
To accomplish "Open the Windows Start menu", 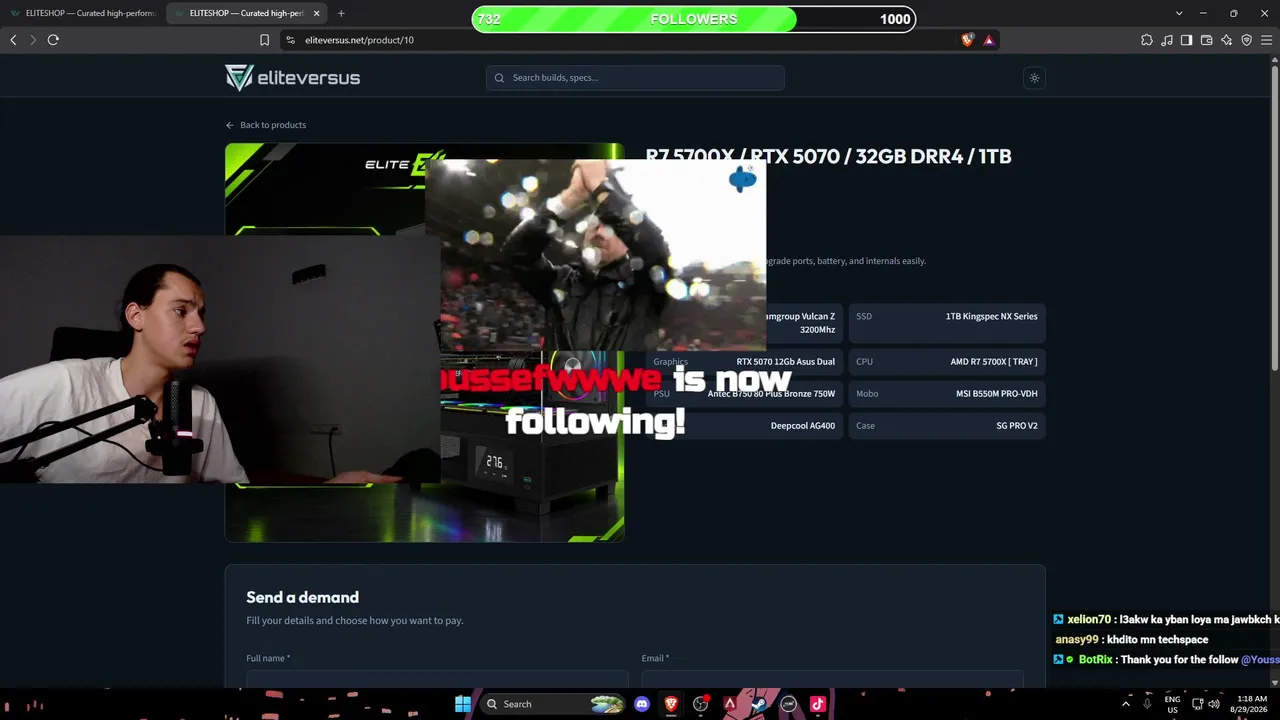I will (x=463, y=704).
